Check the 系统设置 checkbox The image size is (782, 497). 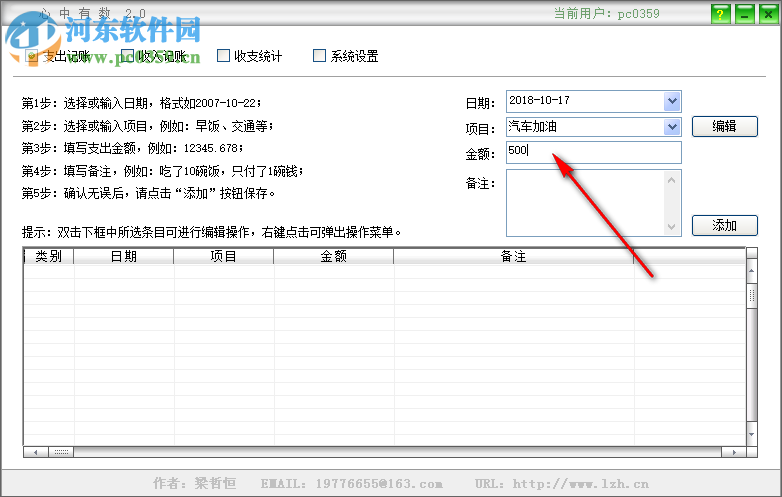(319, 55)
